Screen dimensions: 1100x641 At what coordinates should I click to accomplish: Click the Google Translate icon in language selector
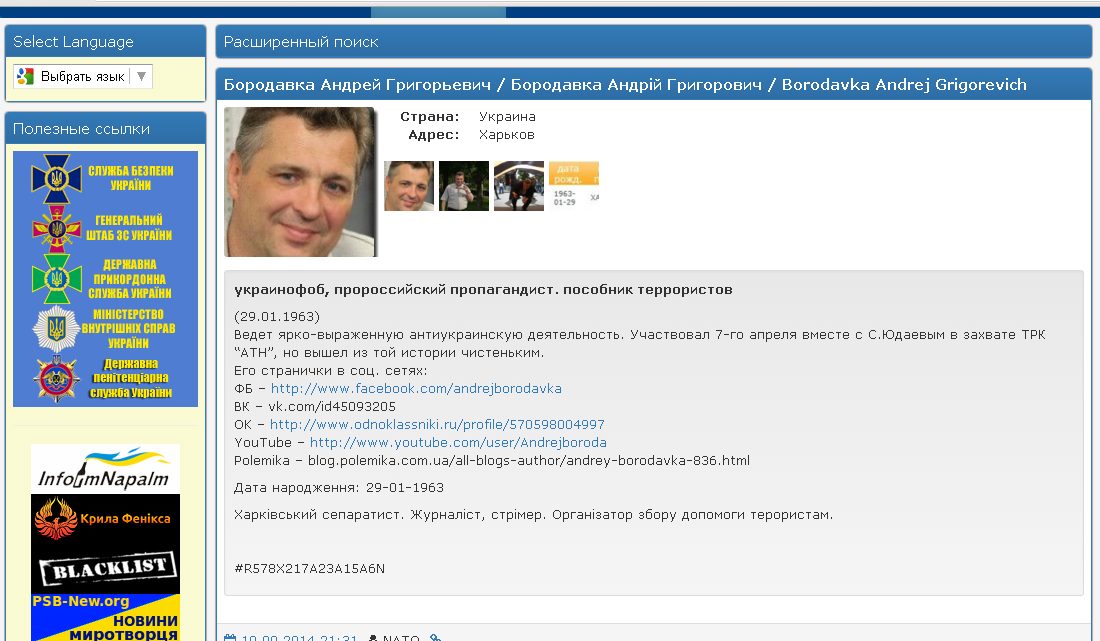pyautogui.click(x=25, y=76)
